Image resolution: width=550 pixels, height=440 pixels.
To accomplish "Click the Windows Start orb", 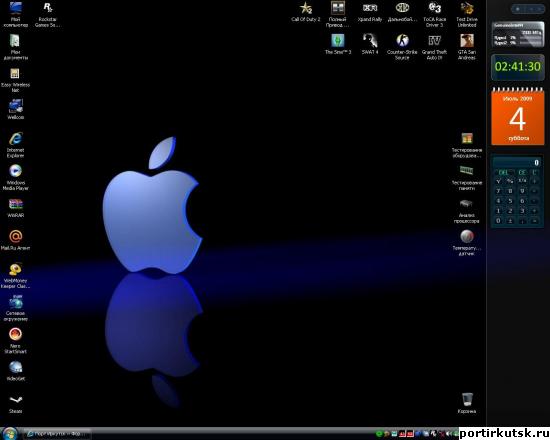I will click(x=9, y=434).
